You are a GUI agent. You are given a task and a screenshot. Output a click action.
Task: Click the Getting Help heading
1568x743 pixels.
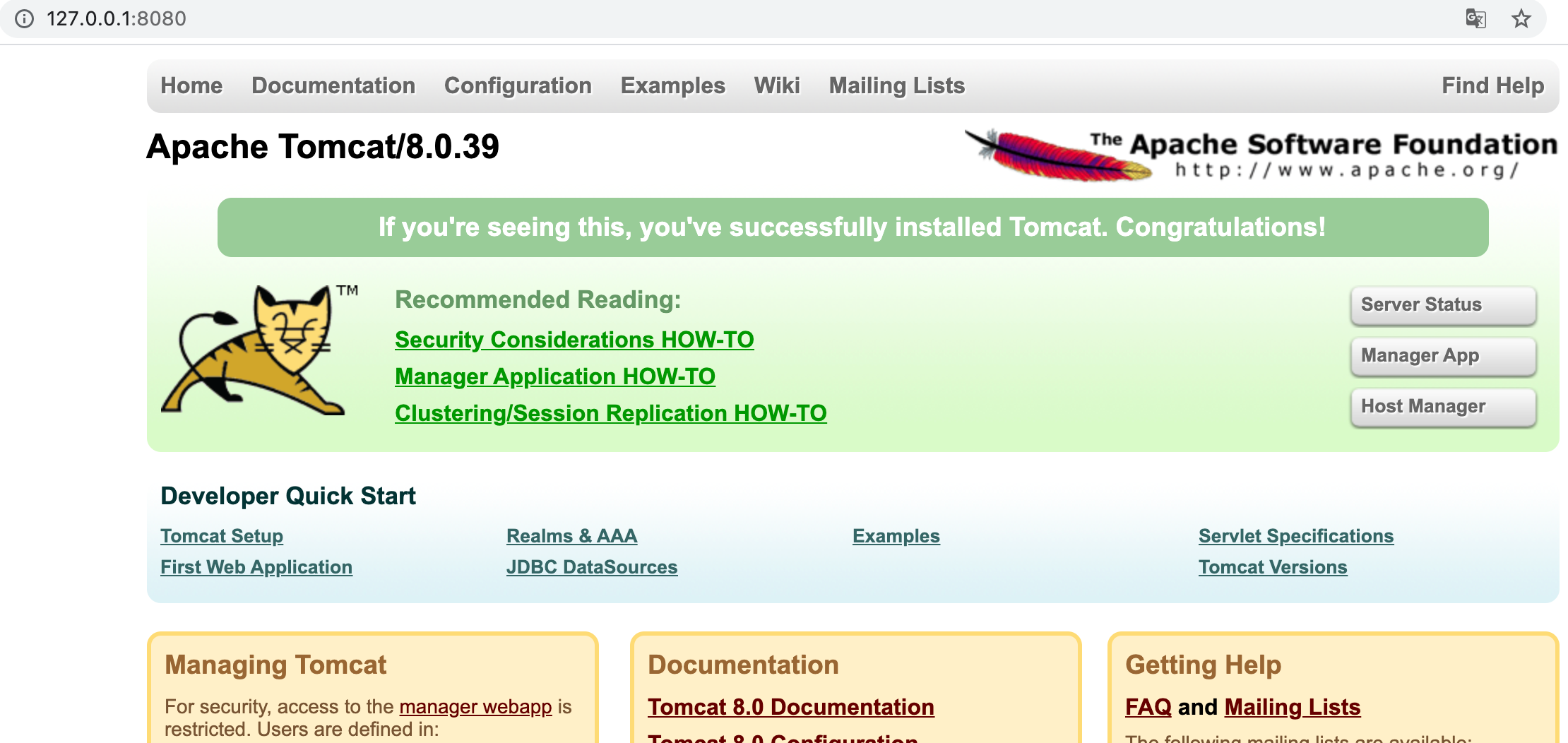tap(1204, 665)
